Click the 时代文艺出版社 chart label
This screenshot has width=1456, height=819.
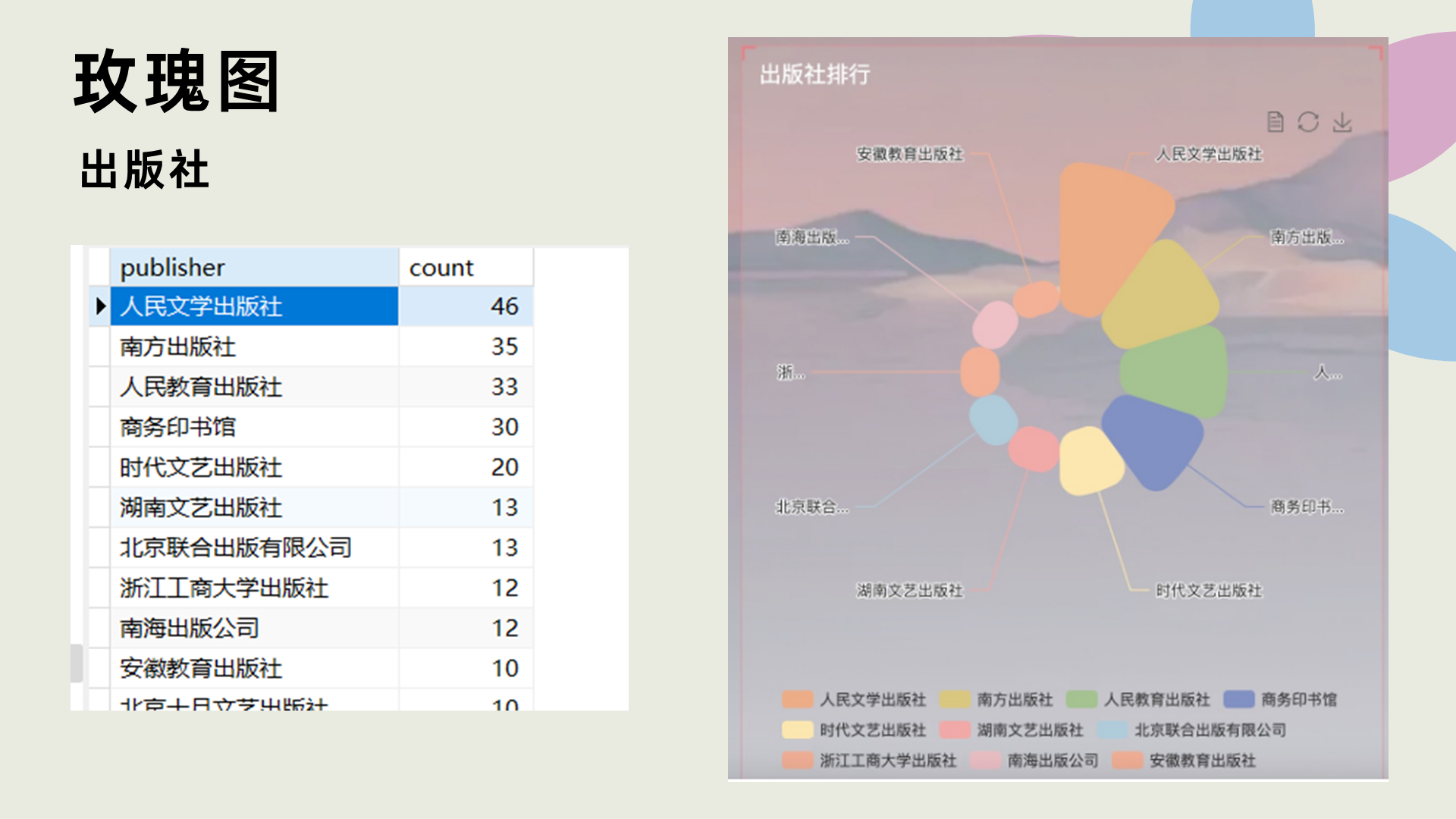[x=1209, y=590]
